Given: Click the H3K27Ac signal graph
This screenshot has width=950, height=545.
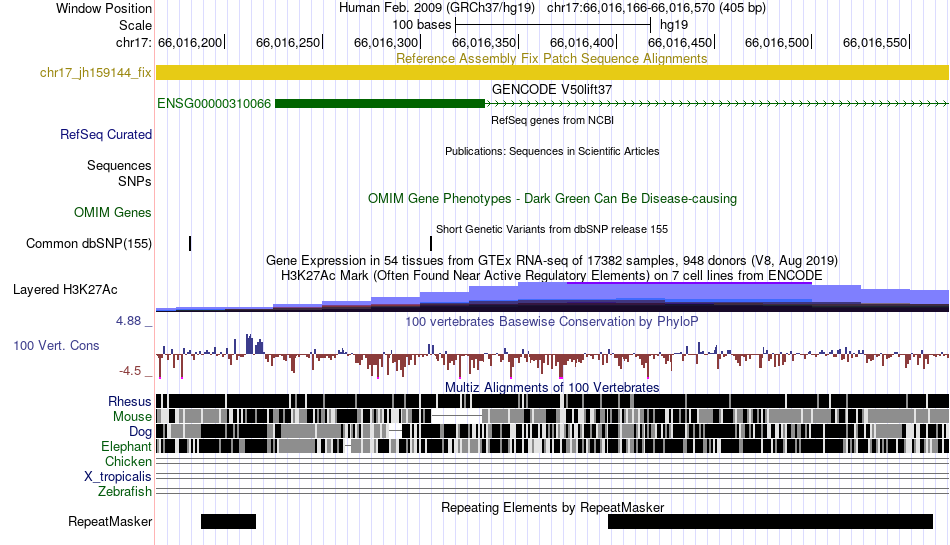Looking at the screenshot, I should click(552, 297).
